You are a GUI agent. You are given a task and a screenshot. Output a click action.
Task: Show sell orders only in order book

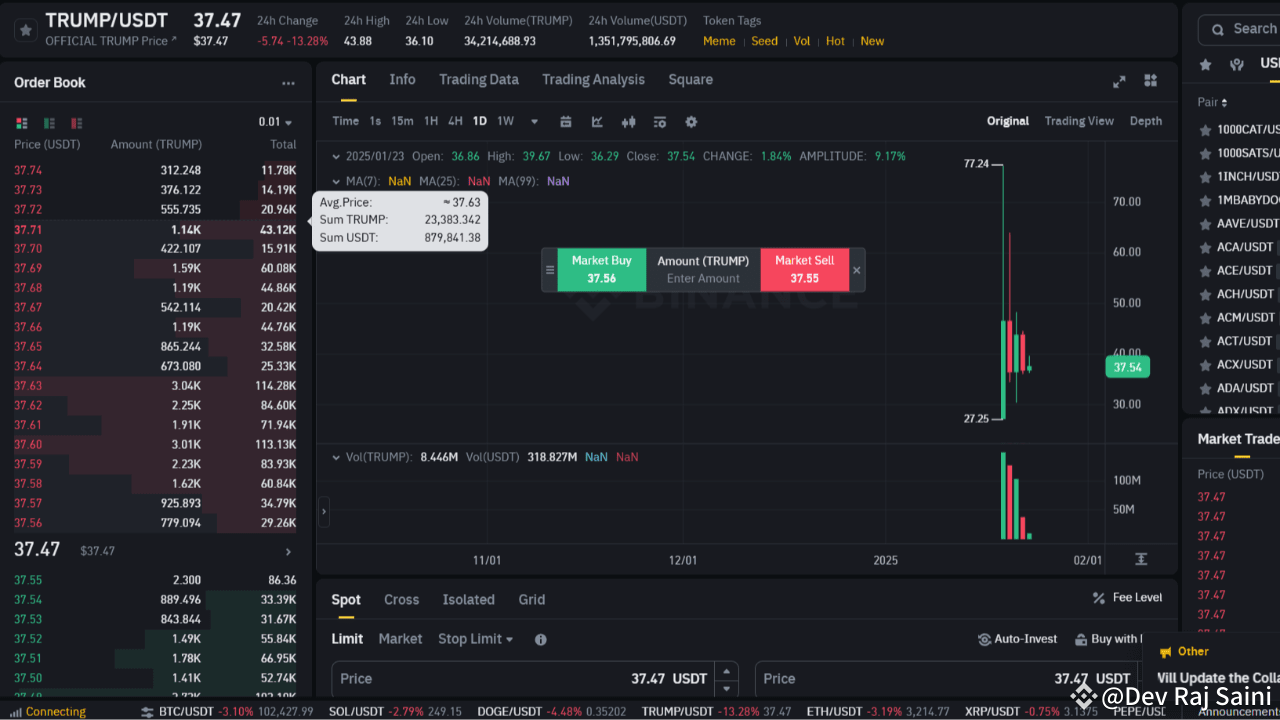pos(77,123)
